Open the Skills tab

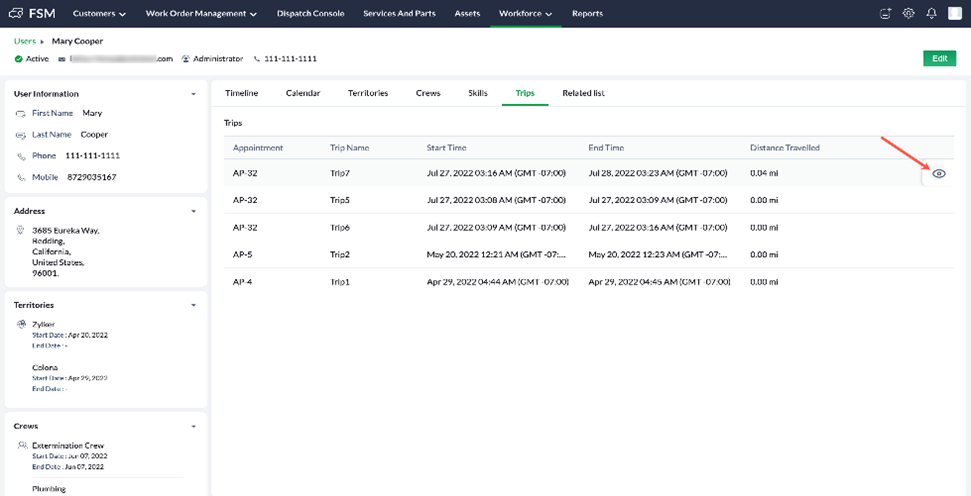tap(477, 93)
